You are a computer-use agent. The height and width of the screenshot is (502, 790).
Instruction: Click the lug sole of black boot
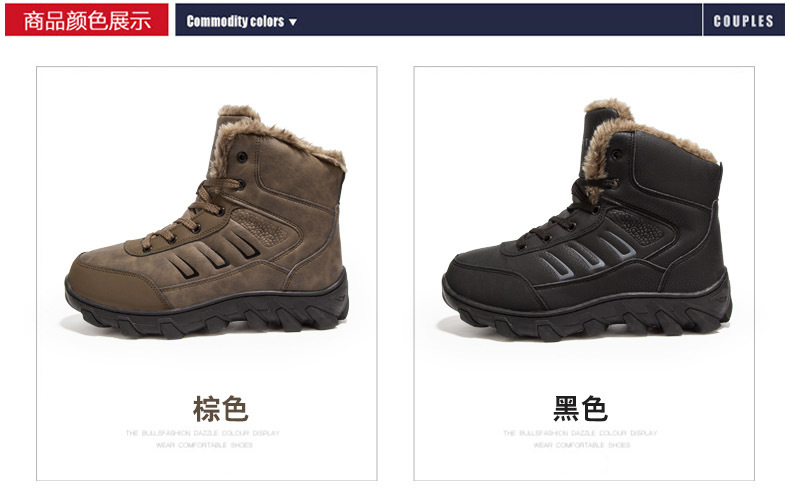pyautogui.click(x=587, y=313)
